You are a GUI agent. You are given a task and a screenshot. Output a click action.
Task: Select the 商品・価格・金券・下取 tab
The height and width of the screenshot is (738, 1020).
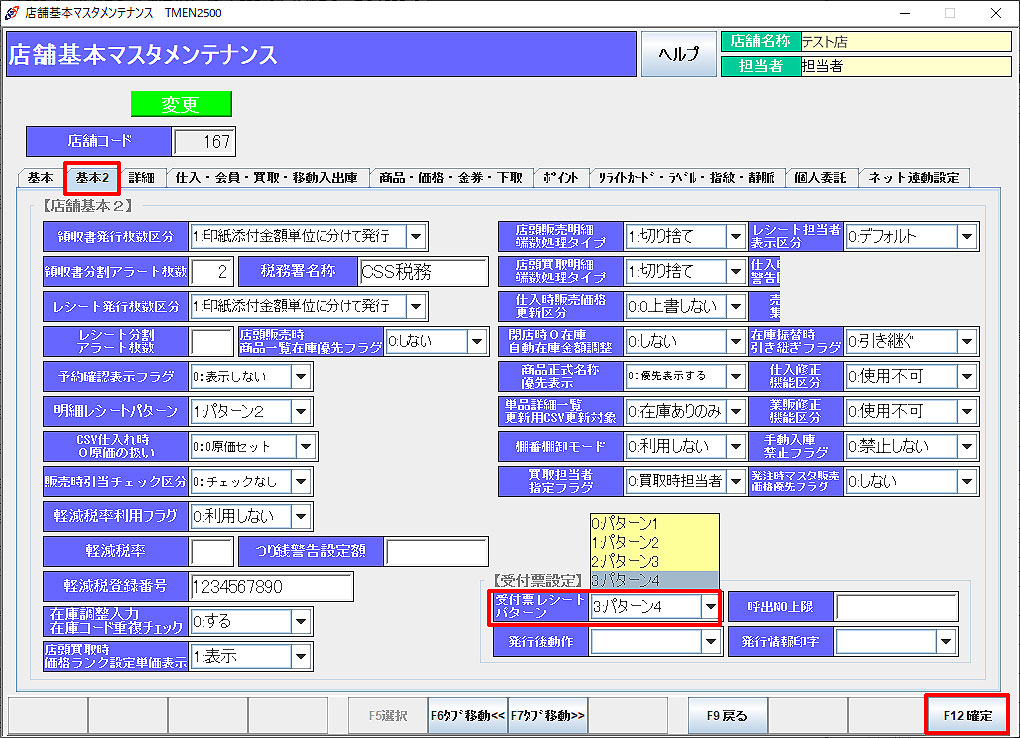449,178
